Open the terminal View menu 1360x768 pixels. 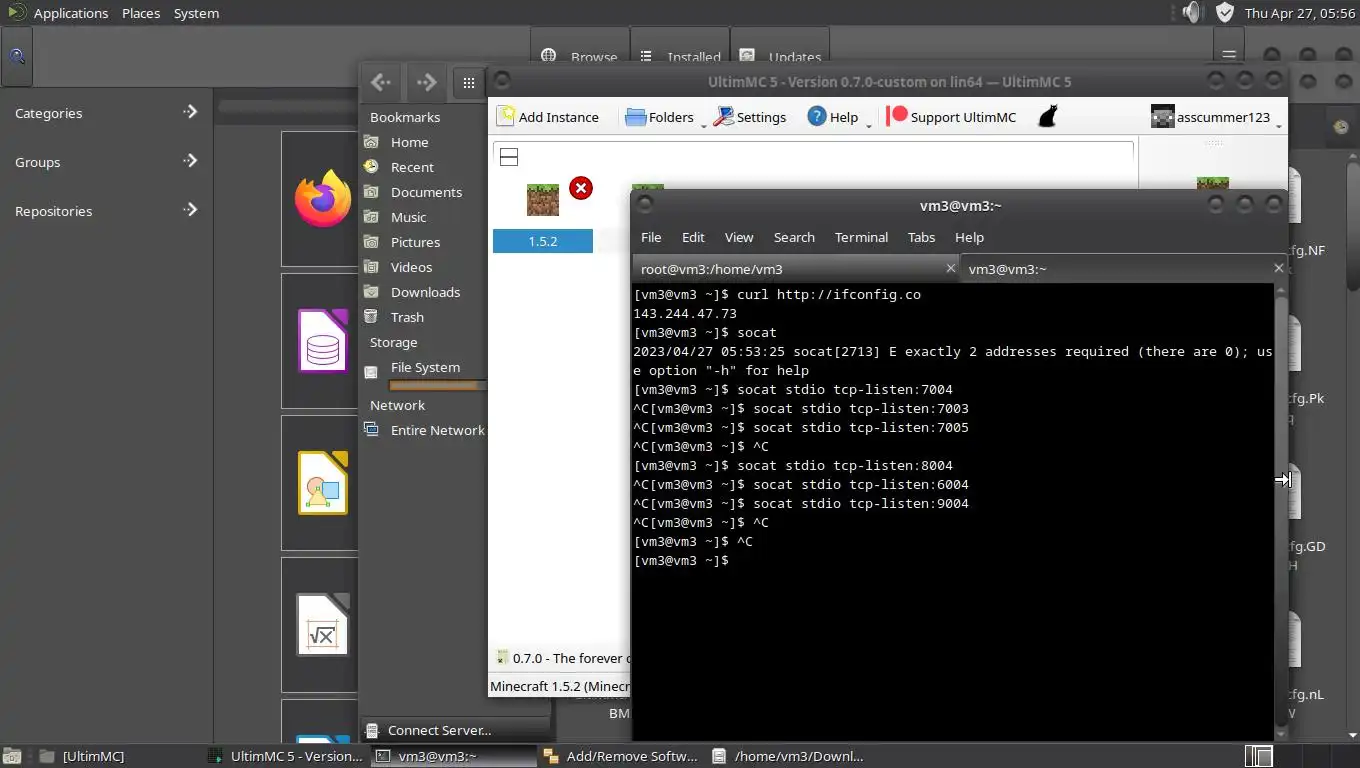click(x=739, y=237)
